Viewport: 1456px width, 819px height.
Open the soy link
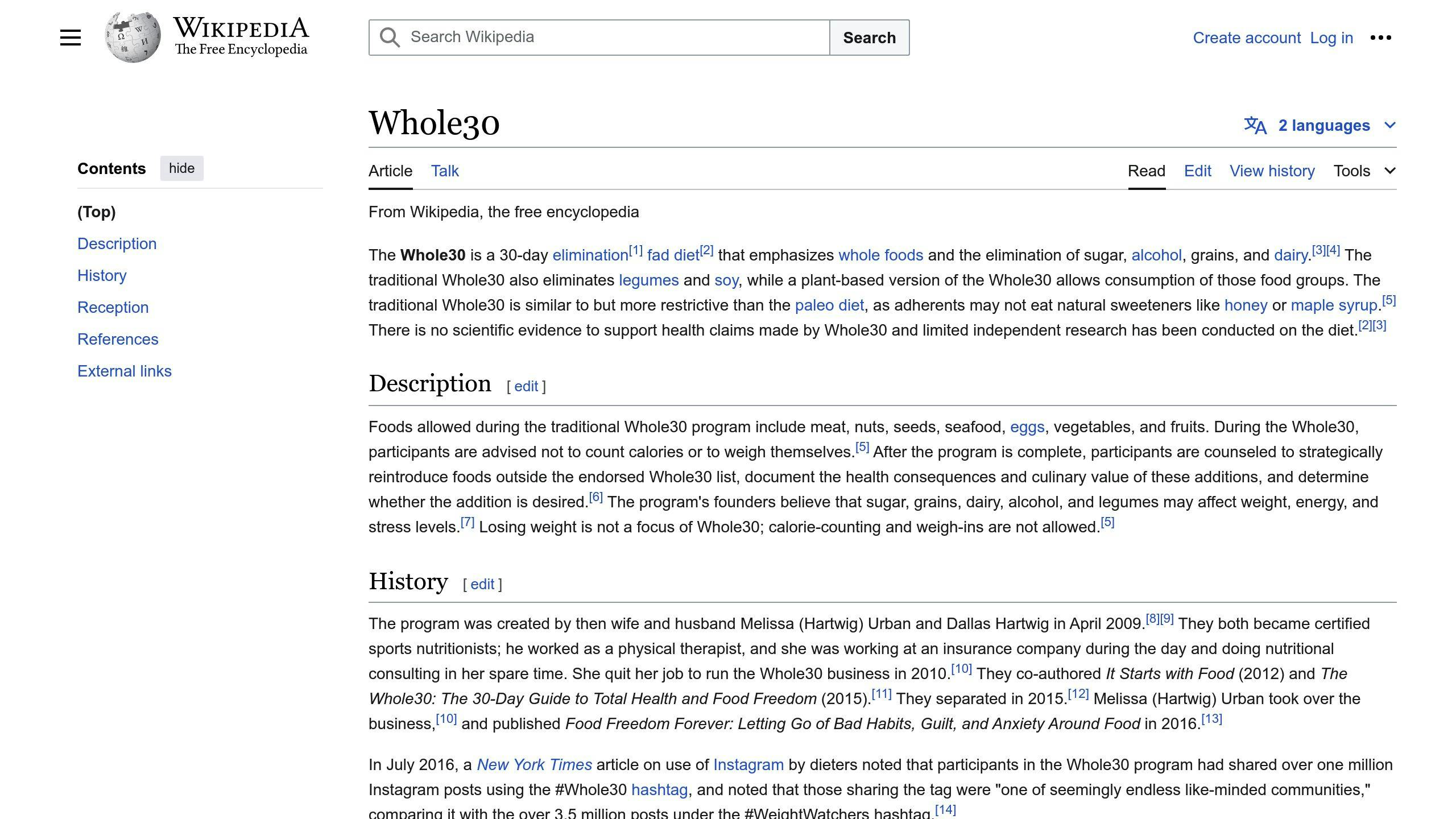(x=726, y=280)
